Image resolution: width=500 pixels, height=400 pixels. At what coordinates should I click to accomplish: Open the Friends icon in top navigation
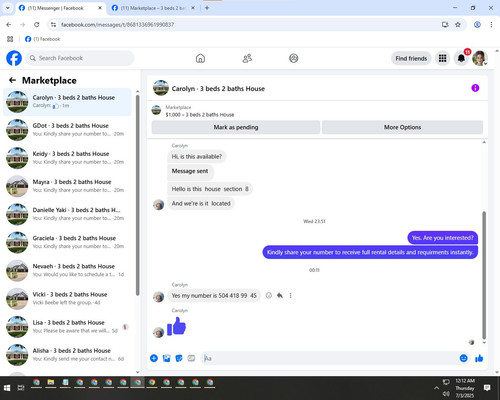click(x=247, y=58)
